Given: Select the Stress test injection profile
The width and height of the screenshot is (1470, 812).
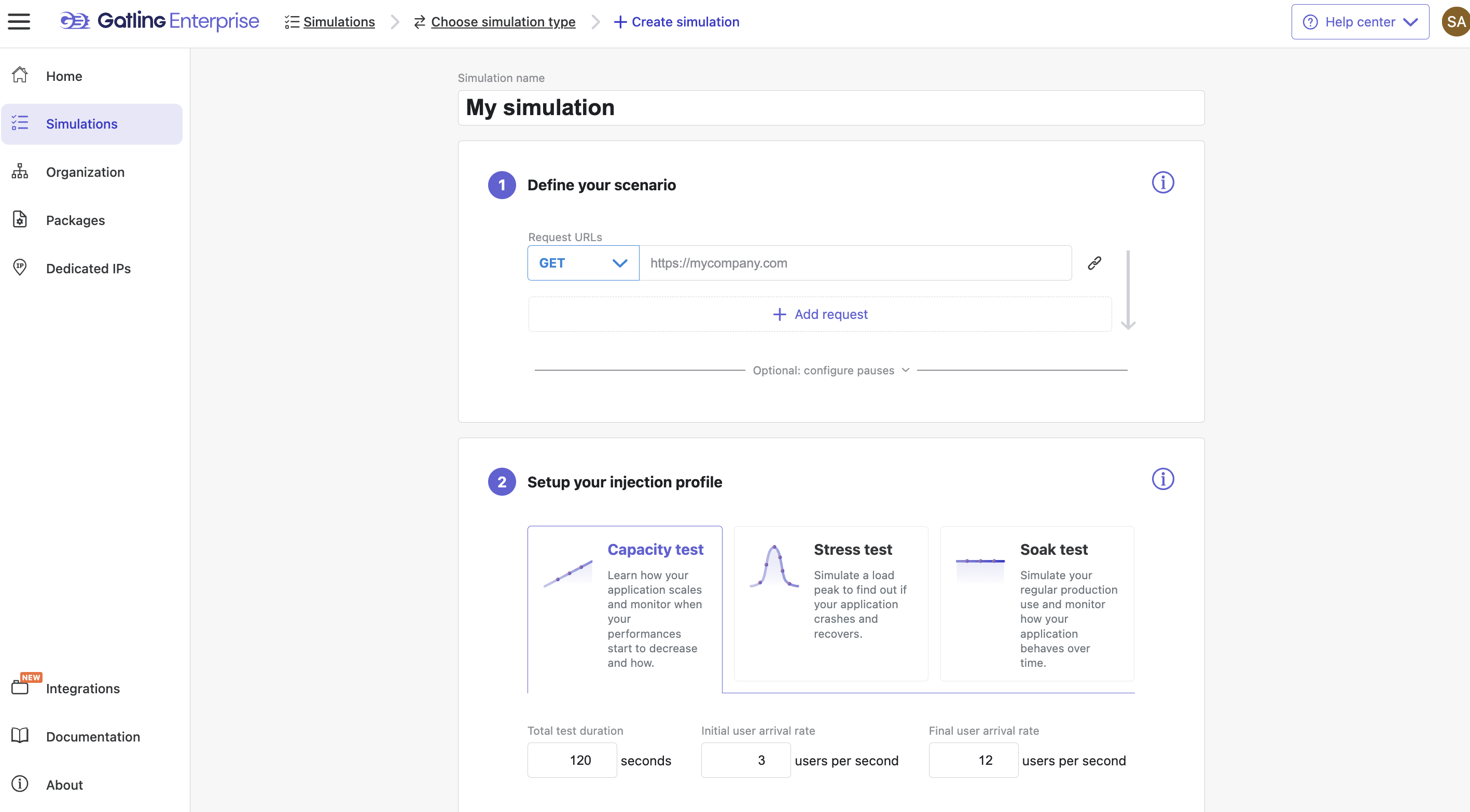Looking at the screenshot, I should pos(831,604).
